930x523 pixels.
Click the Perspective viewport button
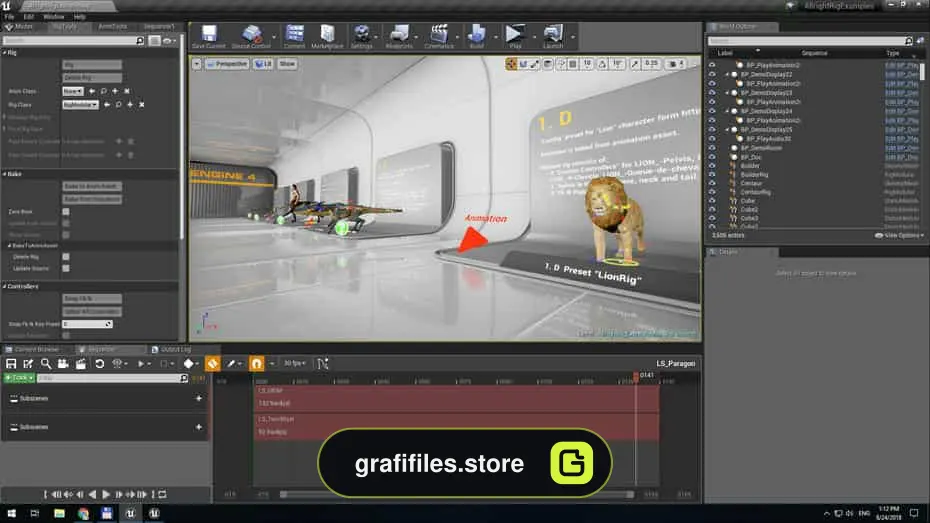pyautogui.click(x=227, y=63)
